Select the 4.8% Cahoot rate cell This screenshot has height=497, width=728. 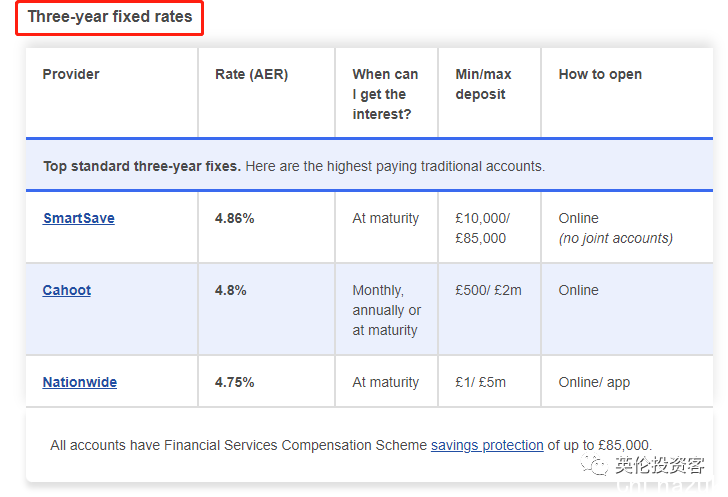coord(231,290)
